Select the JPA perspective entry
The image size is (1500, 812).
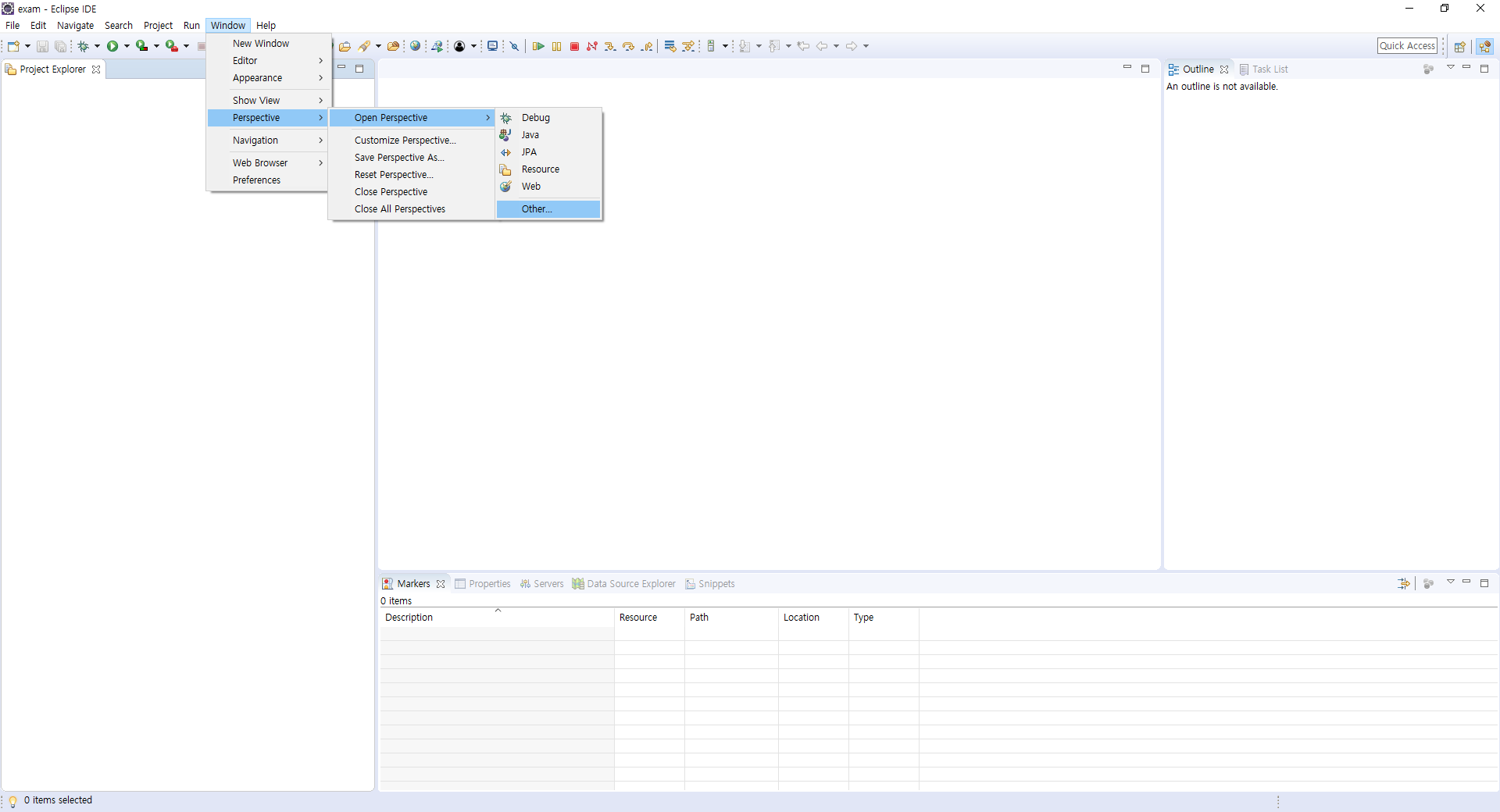tap(548, 151)
